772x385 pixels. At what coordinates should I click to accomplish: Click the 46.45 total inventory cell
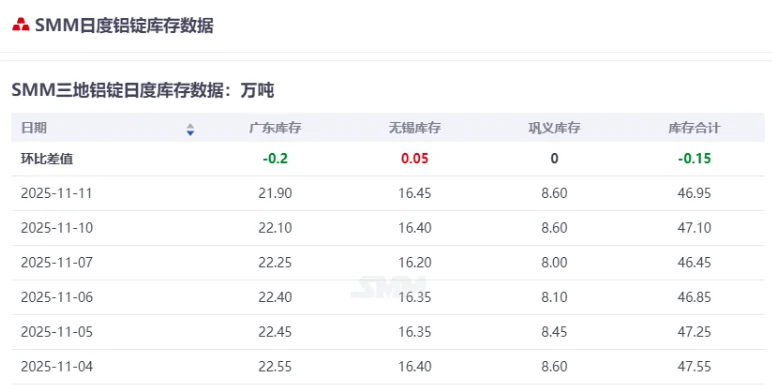(x=694, y=262)
